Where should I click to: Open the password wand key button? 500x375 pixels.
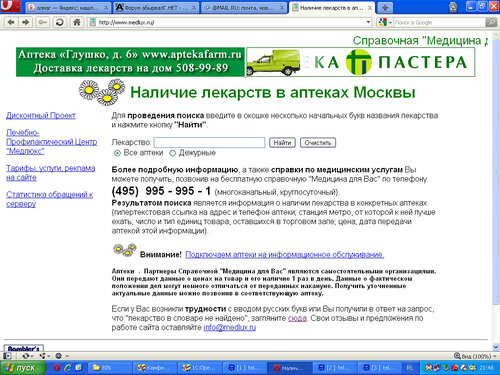point(42,22)
